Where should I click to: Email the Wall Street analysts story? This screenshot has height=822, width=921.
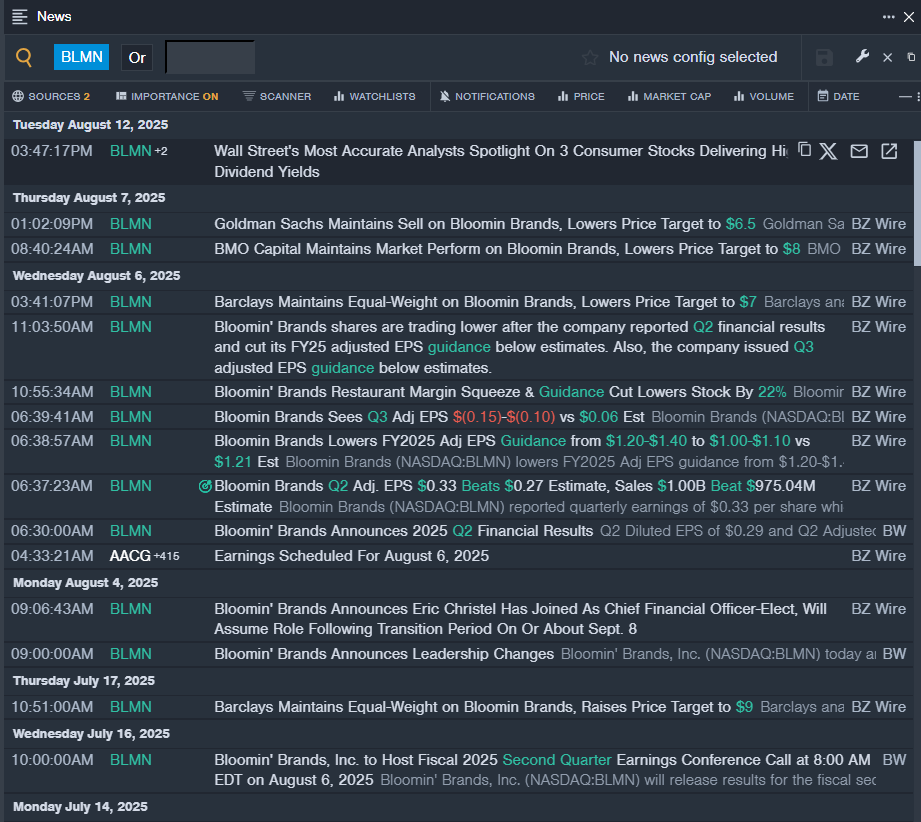[859, 151]
